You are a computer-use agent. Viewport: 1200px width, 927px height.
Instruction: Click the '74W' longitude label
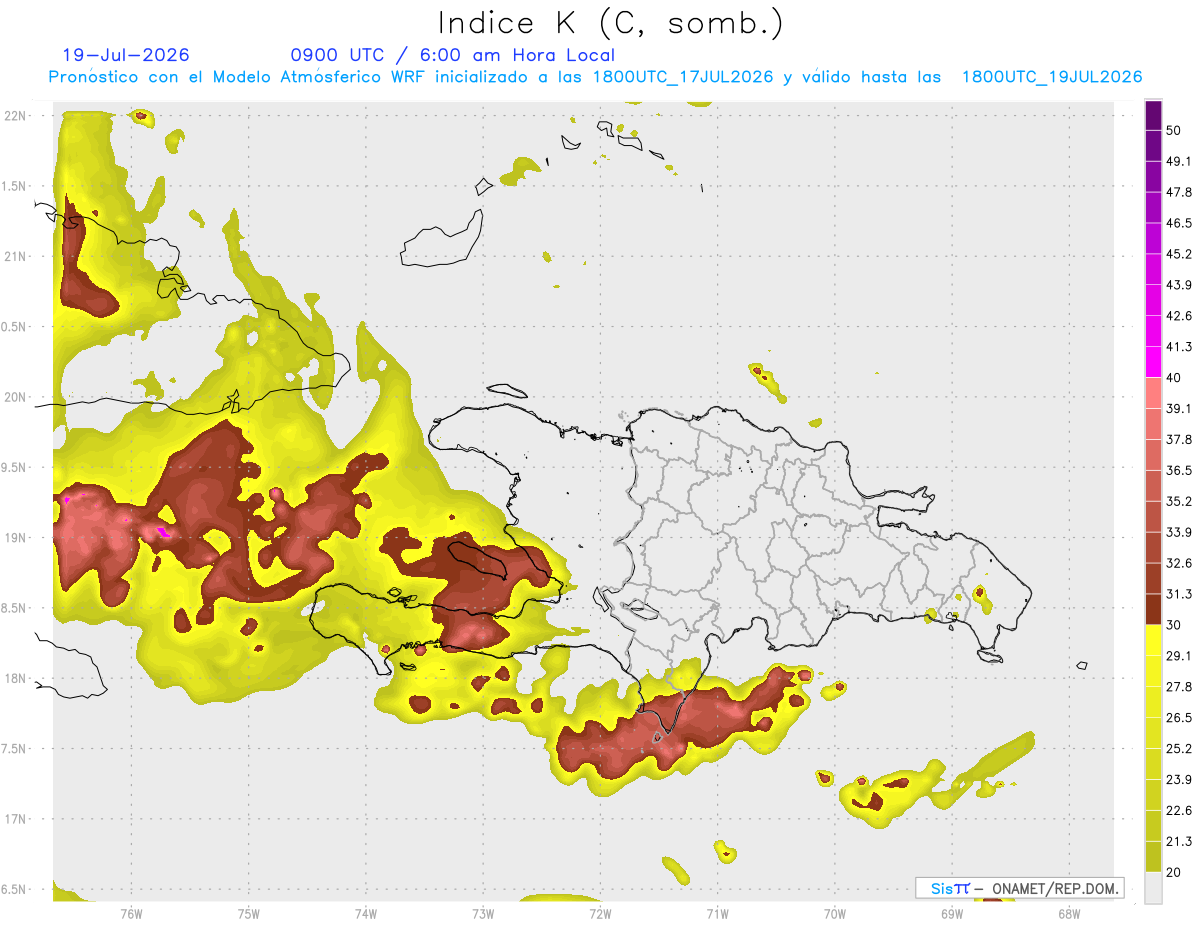366,913
